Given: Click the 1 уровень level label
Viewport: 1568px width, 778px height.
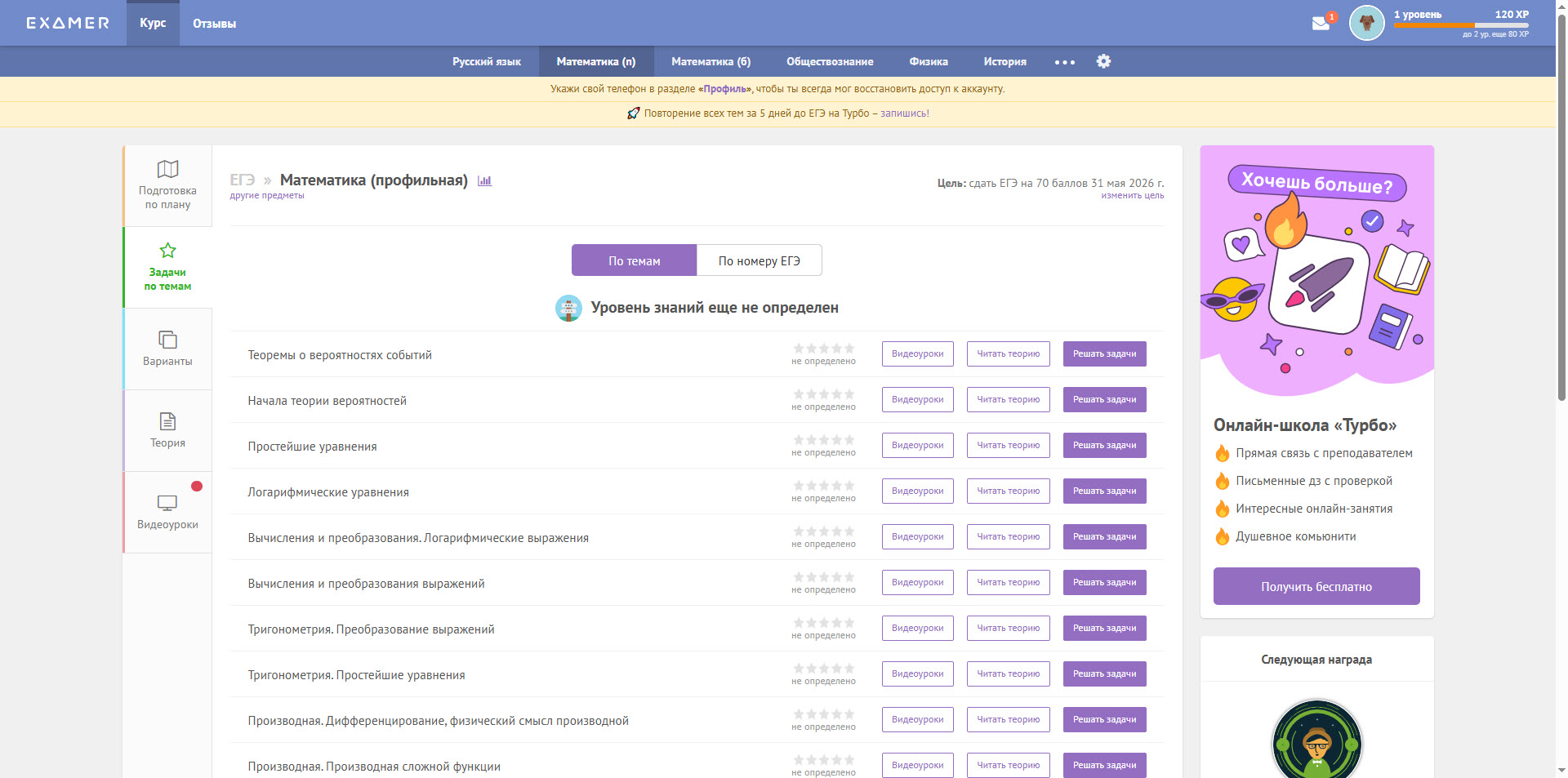Looking at the screenshot, I should click(1418, 15).
